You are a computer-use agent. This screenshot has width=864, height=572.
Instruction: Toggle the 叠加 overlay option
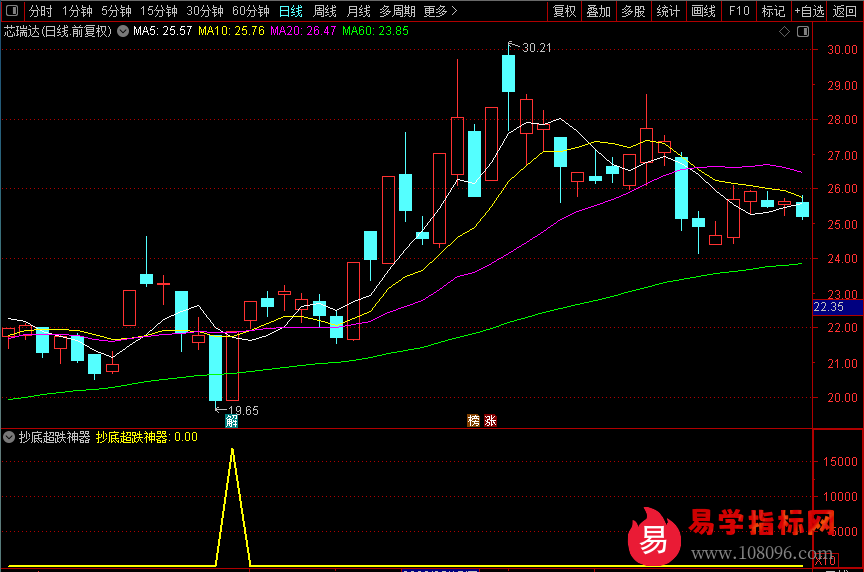tap(598, 12)
